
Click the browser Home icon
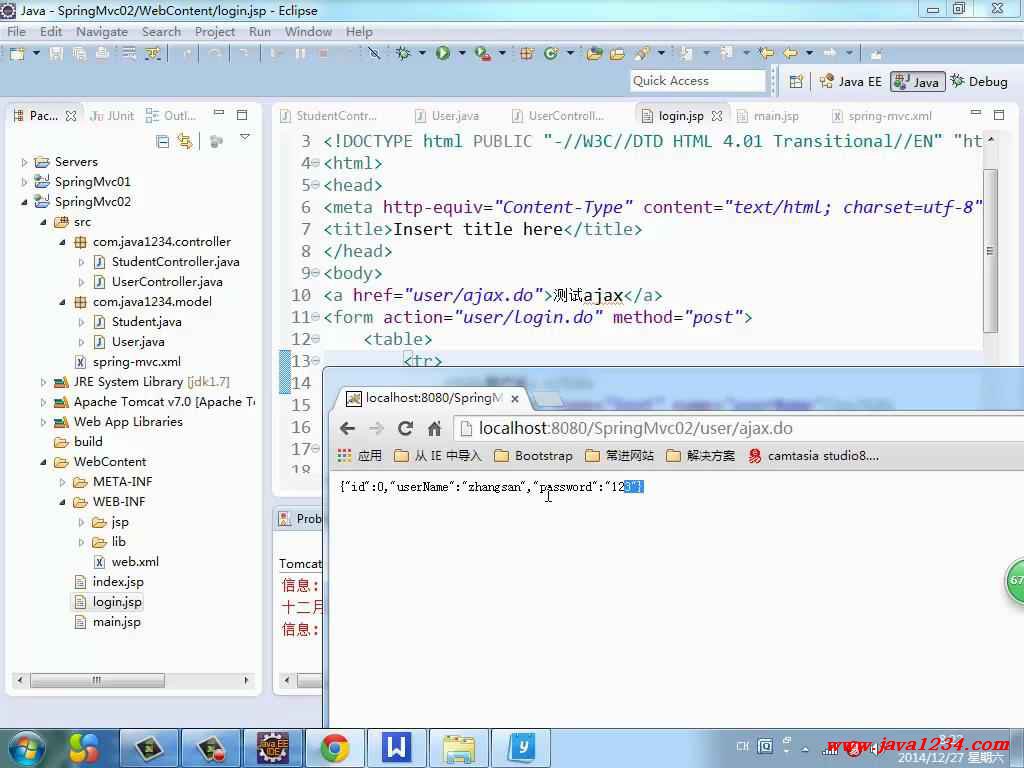pos(434,428)
